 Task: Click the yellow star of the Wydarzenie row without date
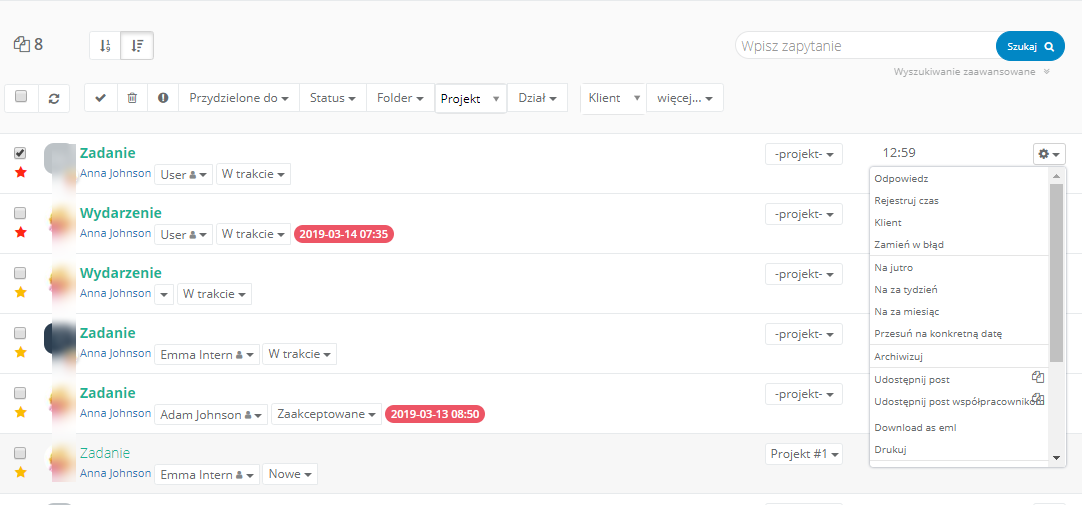(x=21, y=292)
